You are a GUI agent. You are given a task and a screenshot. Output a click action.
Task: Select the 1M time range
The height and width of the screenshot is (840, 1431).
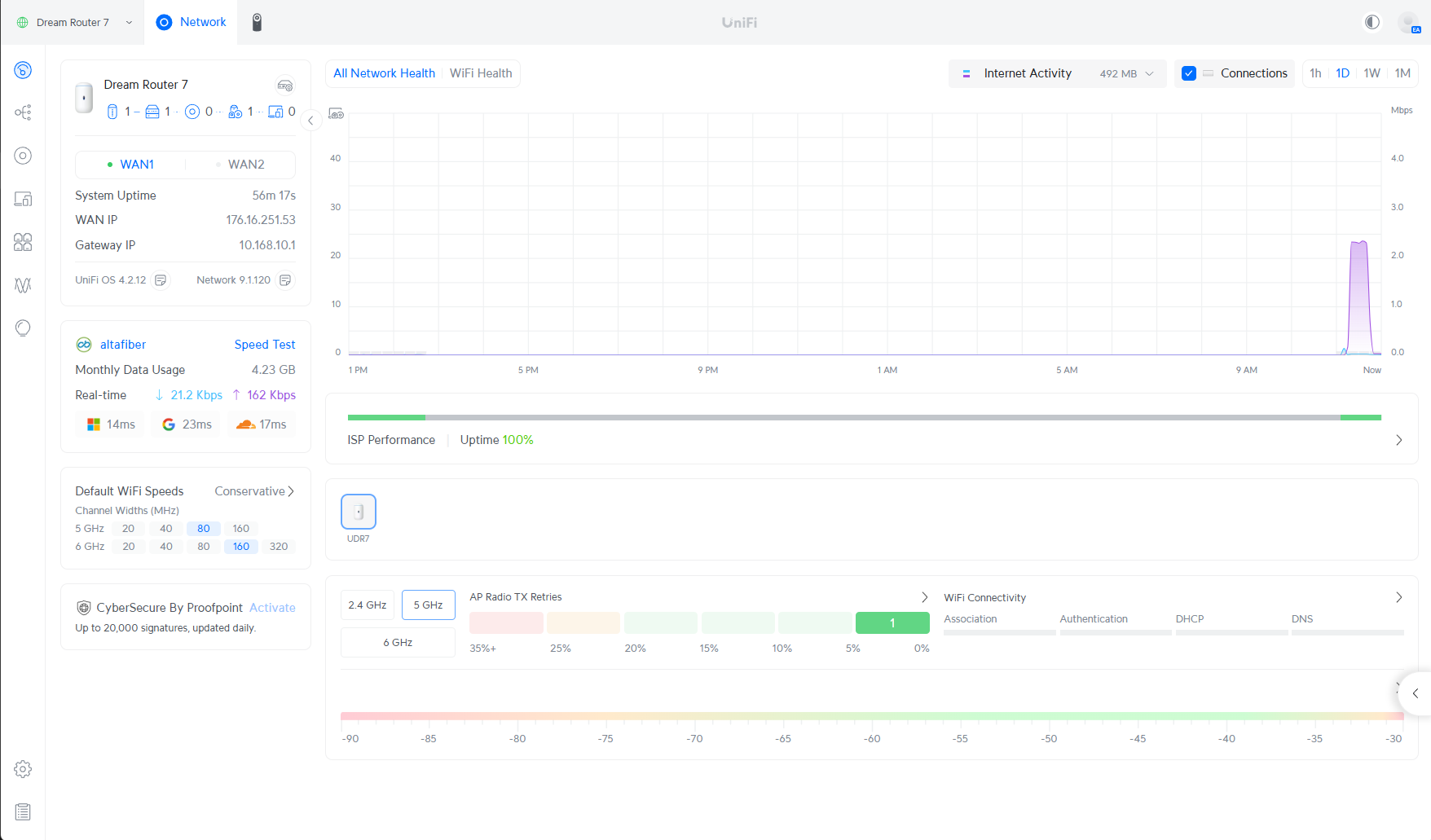point(1402,73)
